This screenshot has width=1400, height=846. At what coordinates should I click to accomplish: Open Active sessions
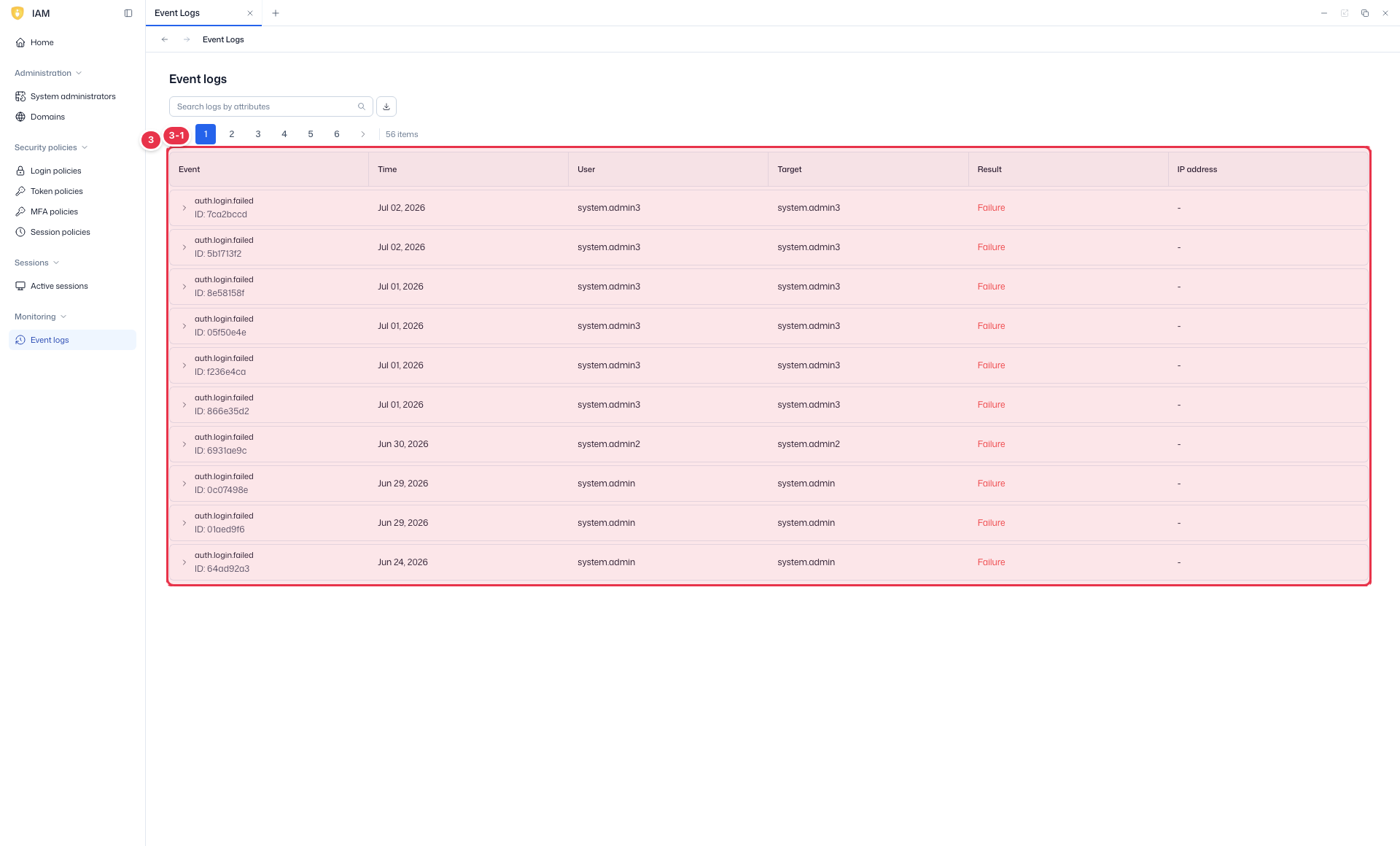pos(72,286)
